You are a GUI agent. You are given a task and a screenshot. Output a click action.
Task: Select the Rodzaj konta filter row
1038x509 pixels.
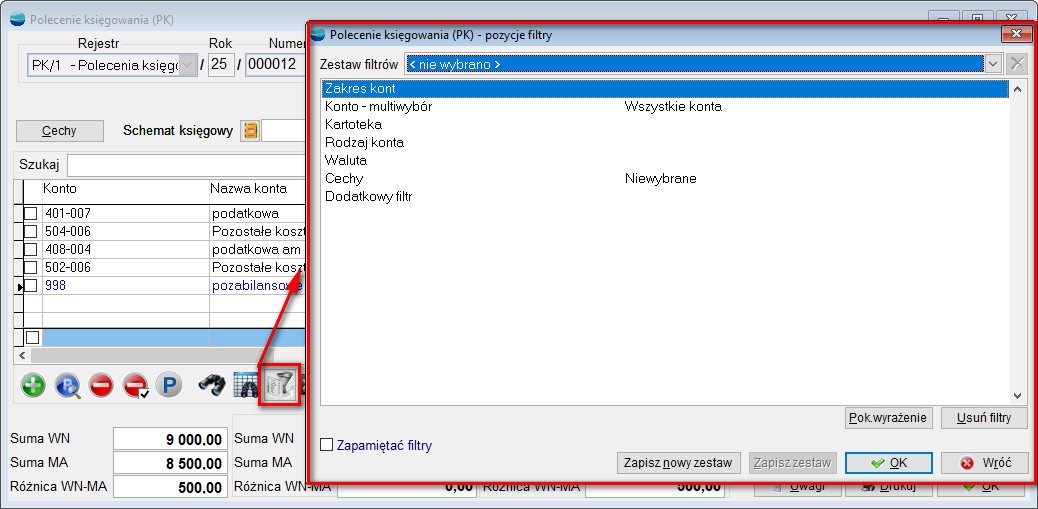(x=364, y=143)
